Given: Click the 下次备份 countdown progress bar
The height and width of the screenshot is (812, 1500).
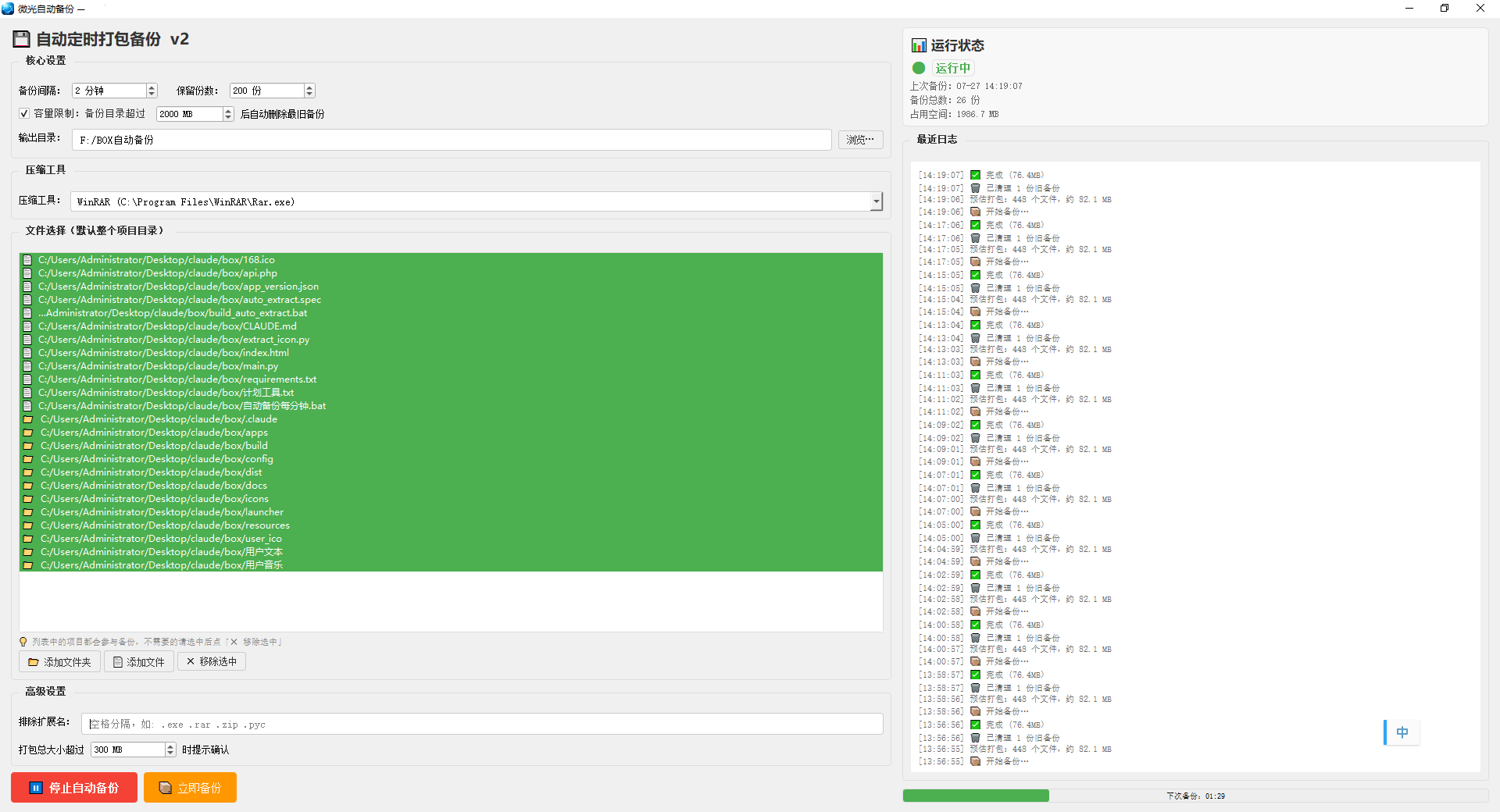Looking at the screenshot, I should pyautogui.click(x=1195, y=796).
